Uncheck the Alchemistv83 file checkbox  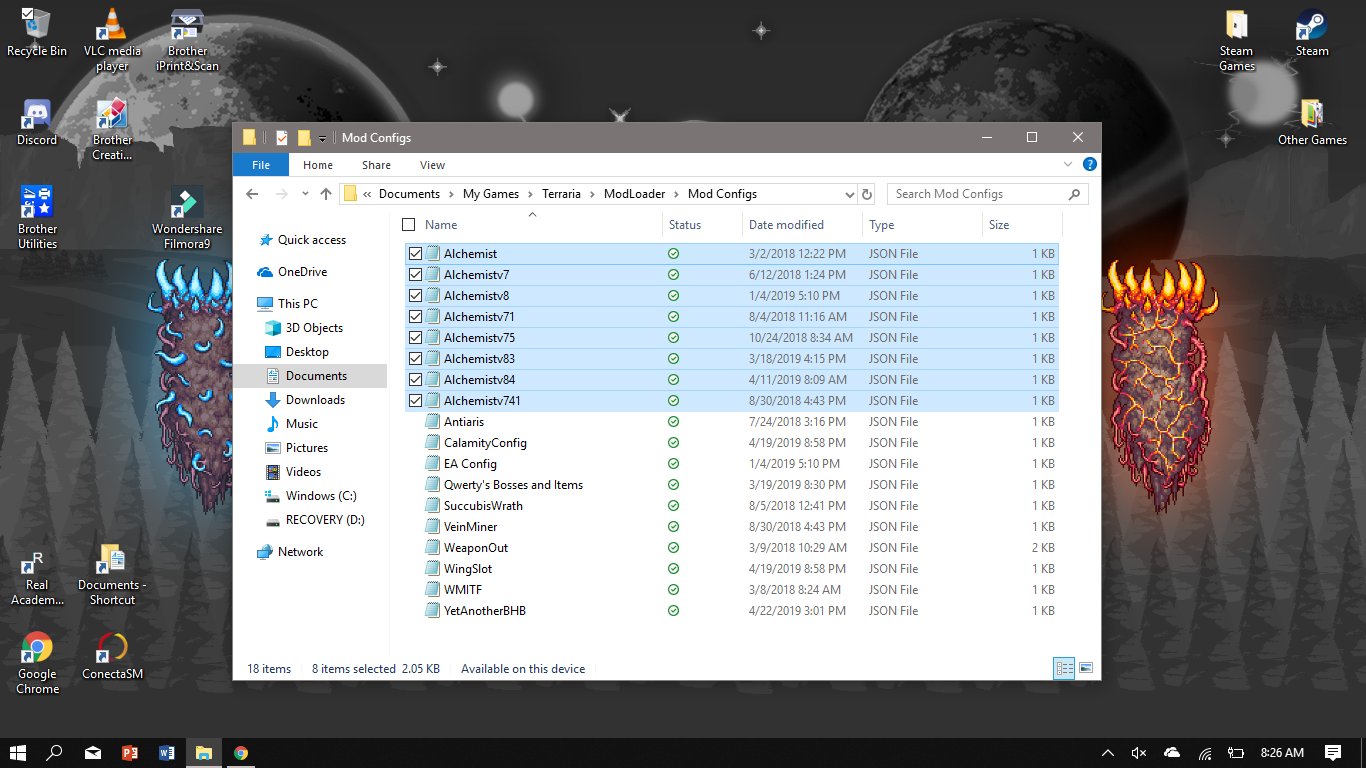click(x=416, y=359)
